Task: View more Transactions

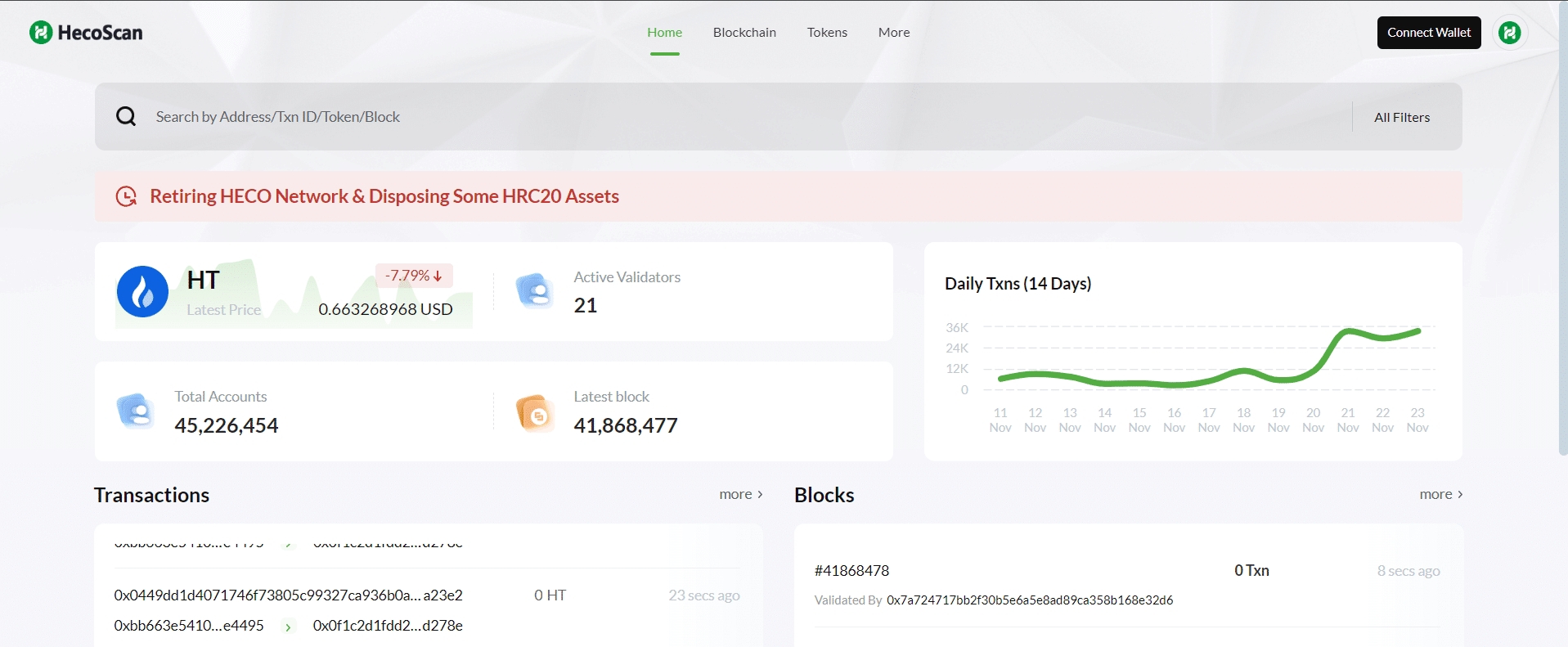Action: pyautogui.click(x=740, y=494)
